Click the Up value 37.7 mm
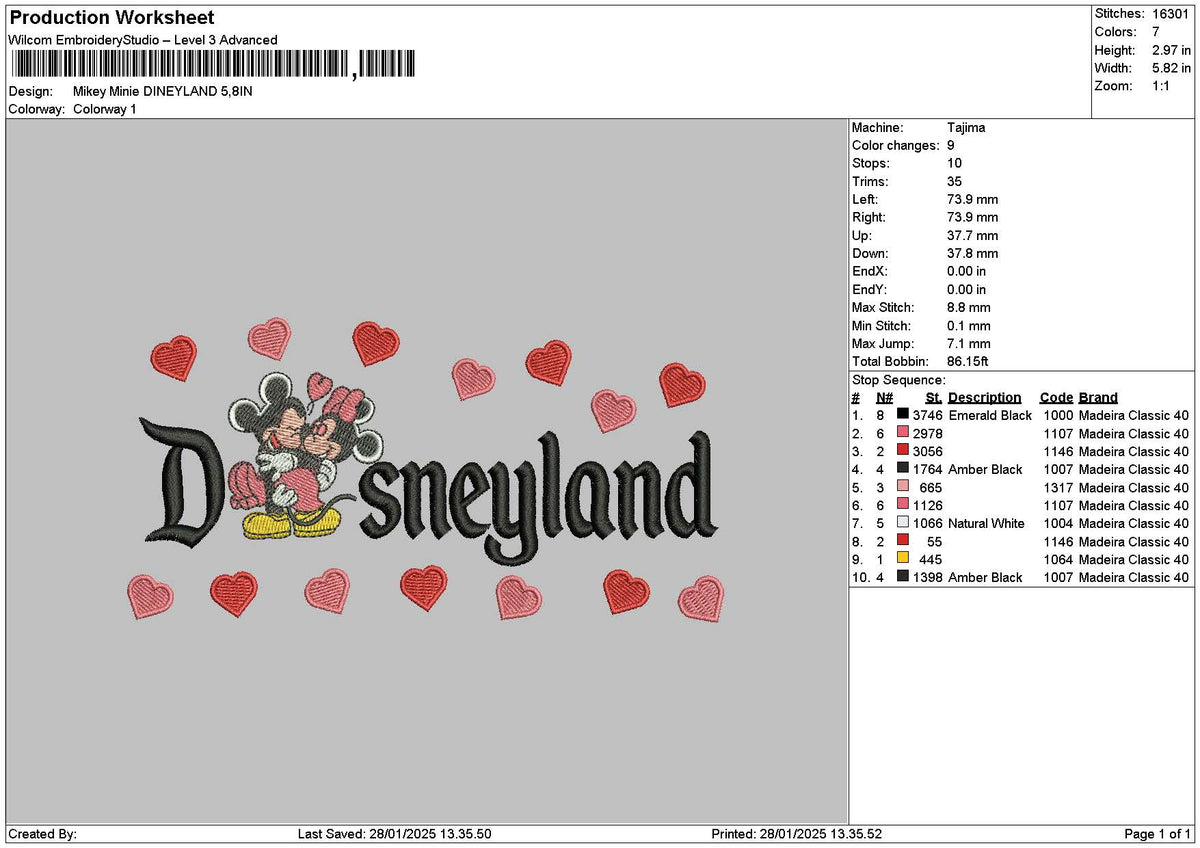Viewport: 1200px width, 848px height. (x=972, y=235)
